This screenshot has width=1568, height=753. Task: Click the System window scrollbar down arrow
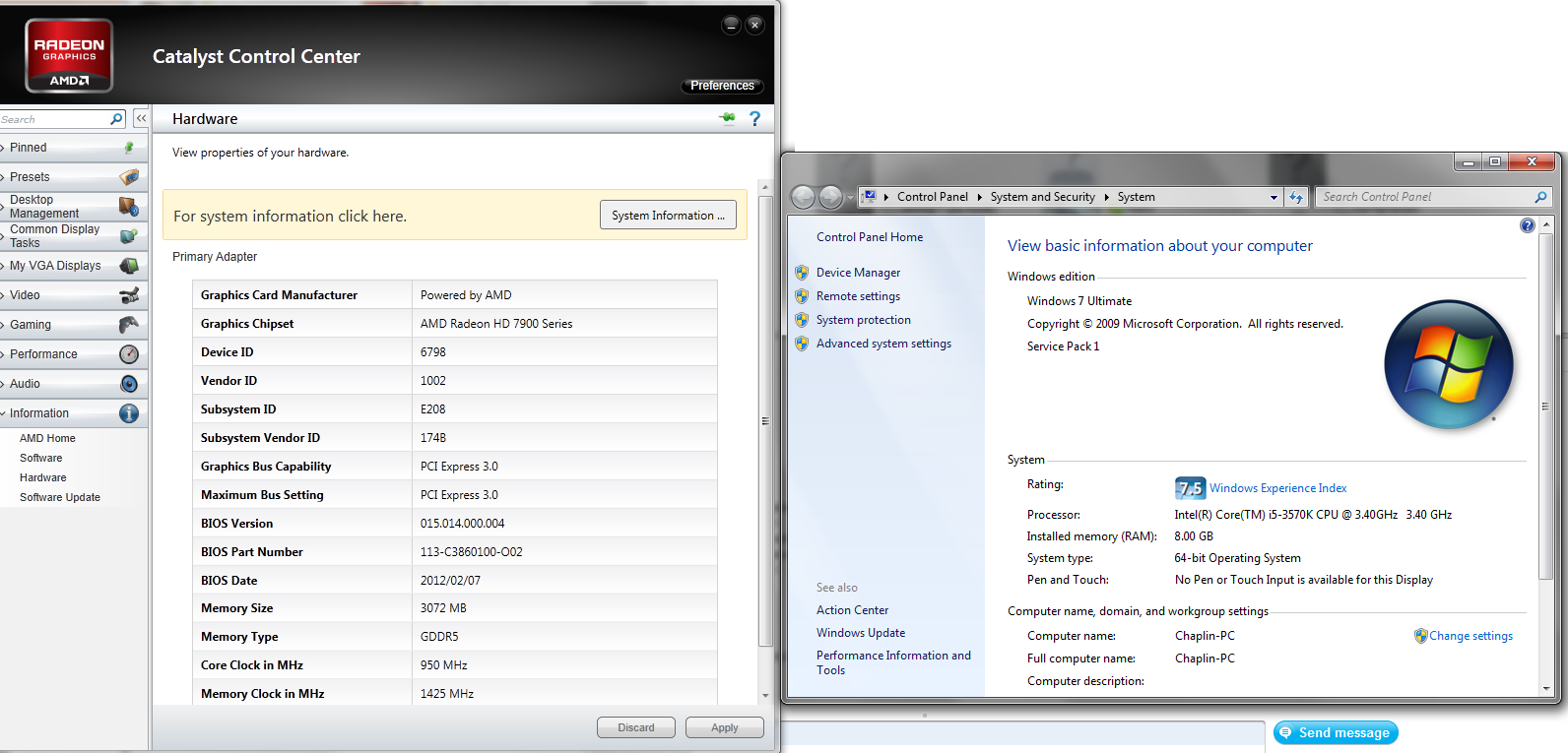[1546, 689]
